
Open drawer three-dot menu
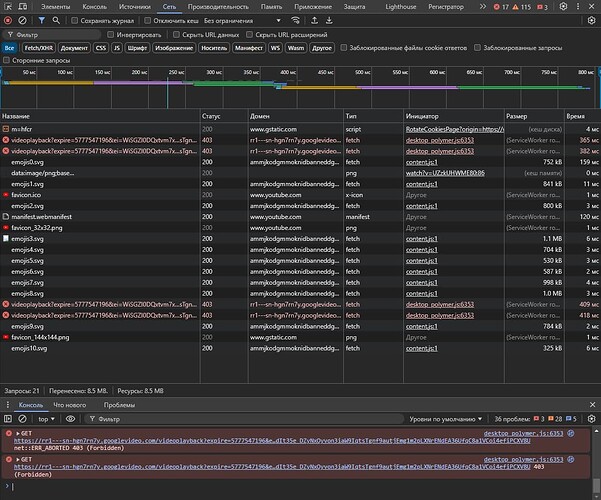pos(8,405)
